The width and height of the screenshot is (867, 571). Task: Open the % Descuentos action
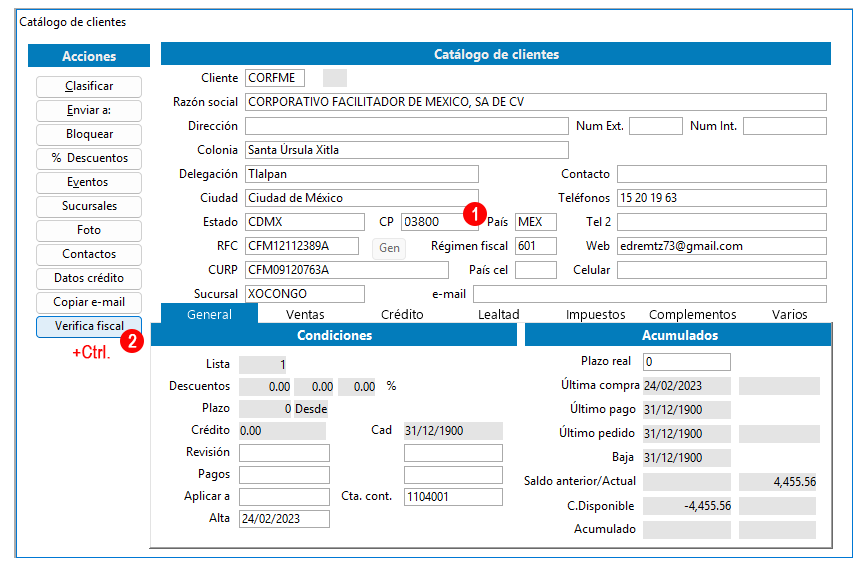89,158
